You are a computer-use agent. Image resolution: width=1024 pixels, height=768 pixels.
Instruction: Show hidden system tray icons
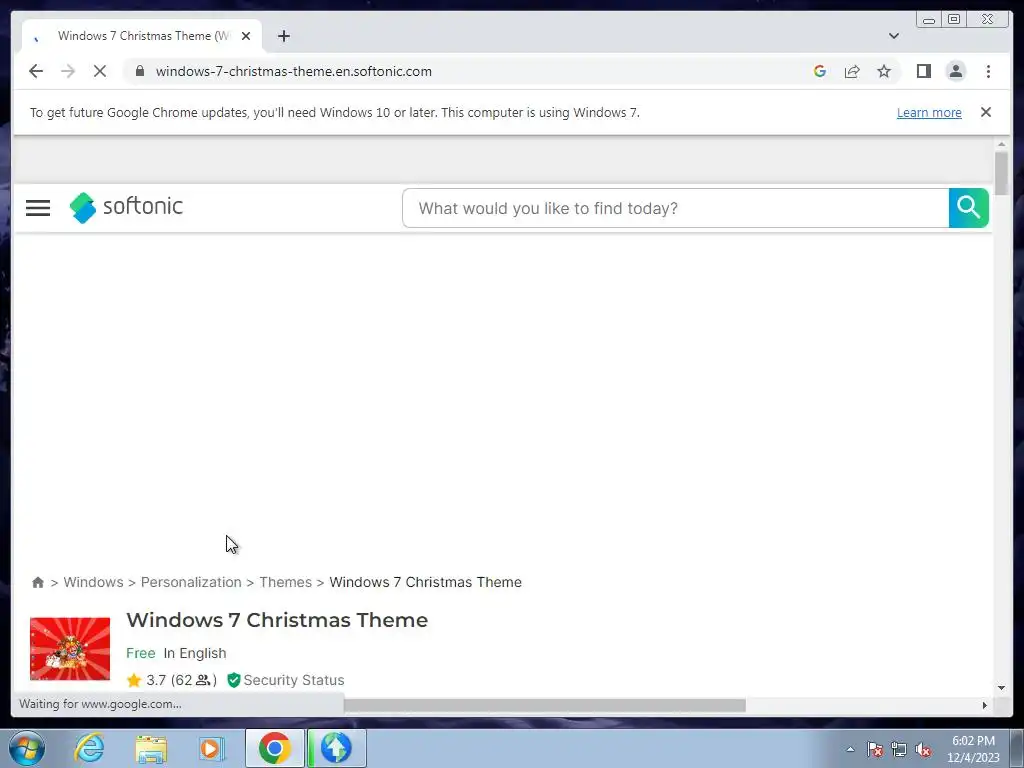pyautogui.click(x=850, y=749)
